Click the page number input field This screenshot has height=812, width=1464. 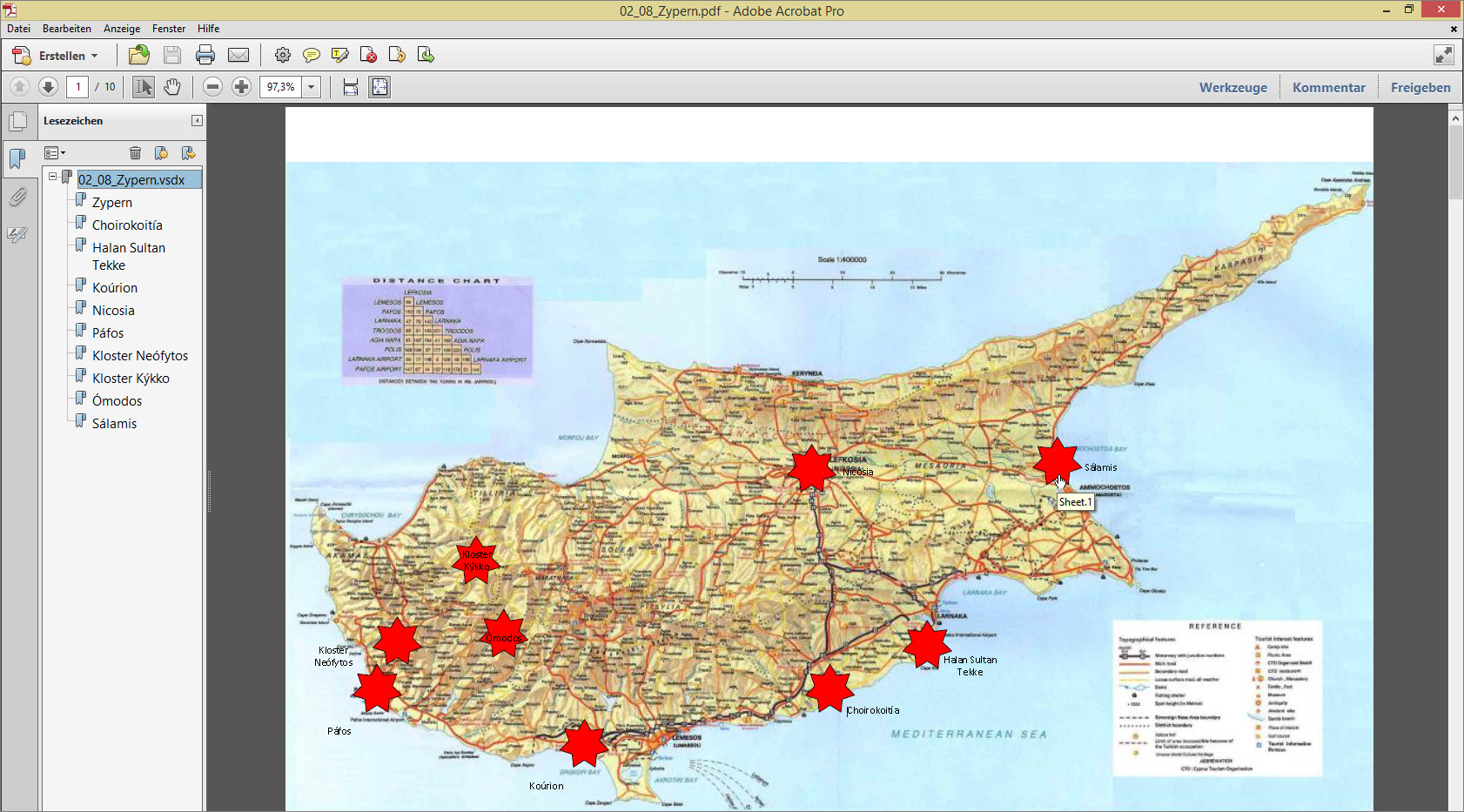point(77,87)
